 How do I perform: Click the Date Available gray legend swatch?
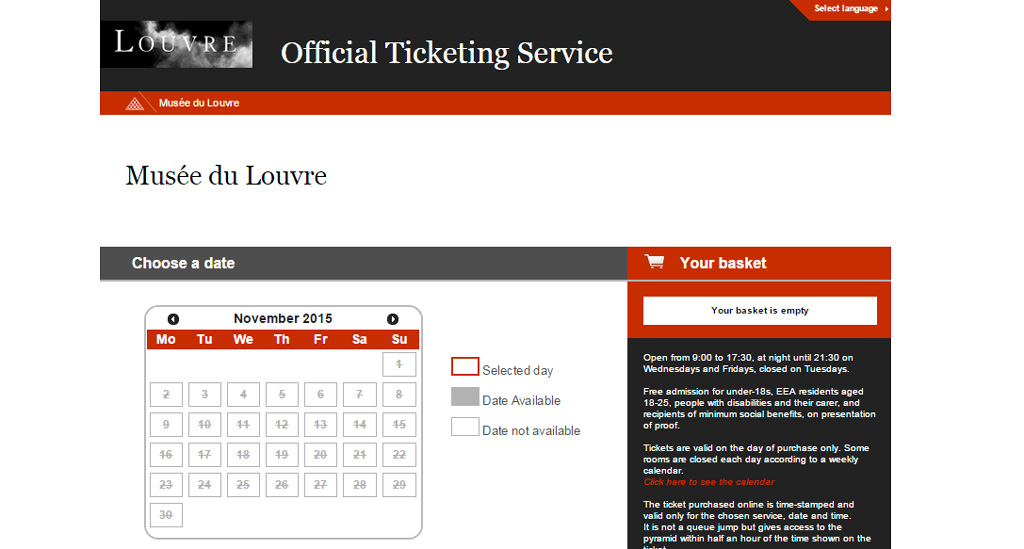pos(465,397)
